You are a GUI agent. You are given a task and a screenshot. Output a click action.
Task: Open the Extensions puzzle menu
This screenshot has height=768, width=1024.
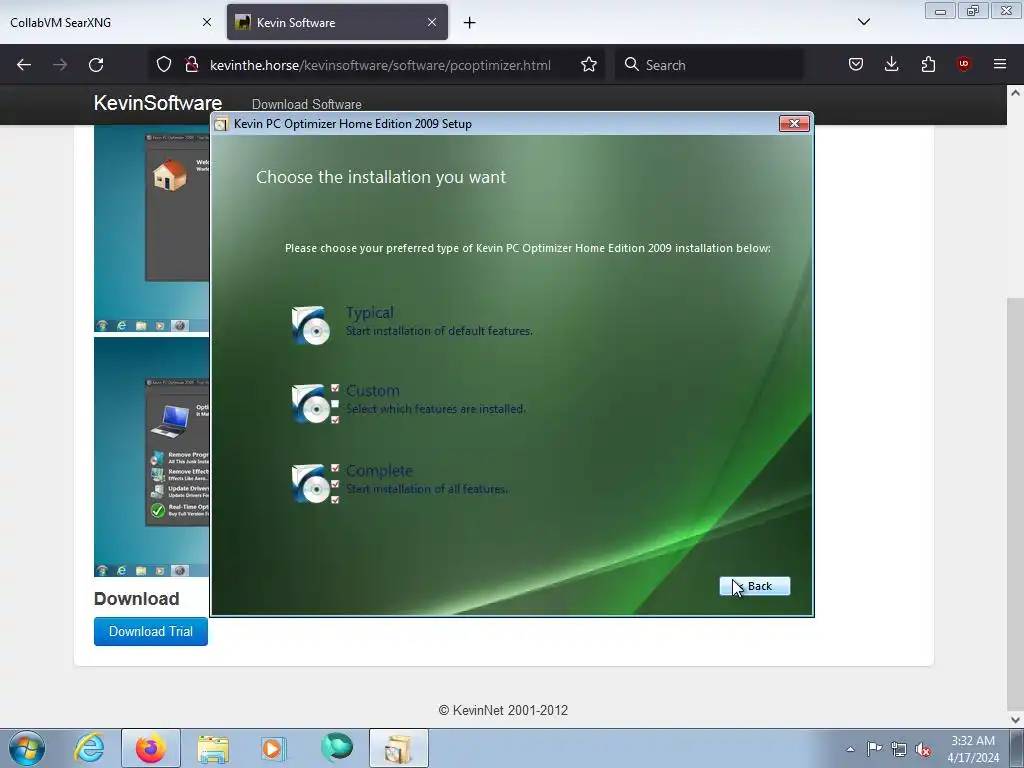(x=928, y=64)
